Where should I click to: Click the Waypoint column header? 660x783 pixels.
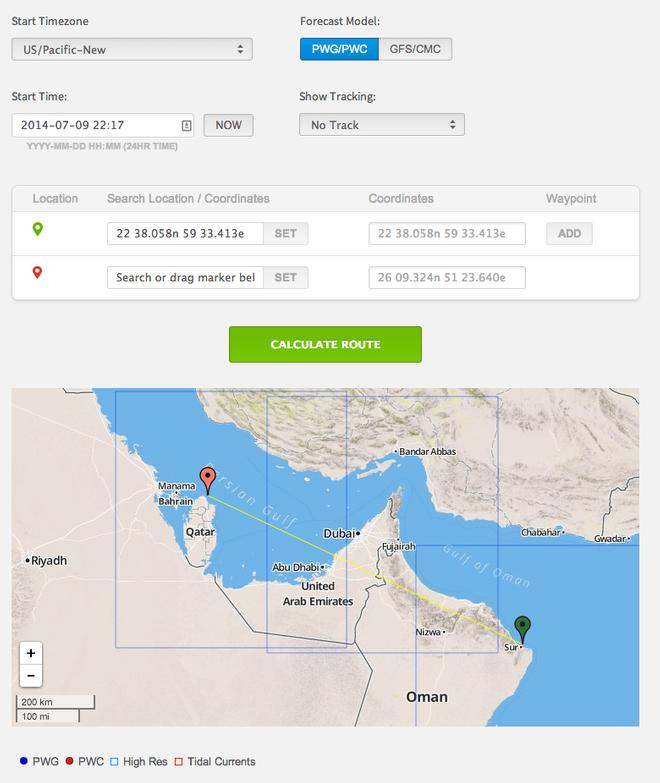click(x=571, y=199)
